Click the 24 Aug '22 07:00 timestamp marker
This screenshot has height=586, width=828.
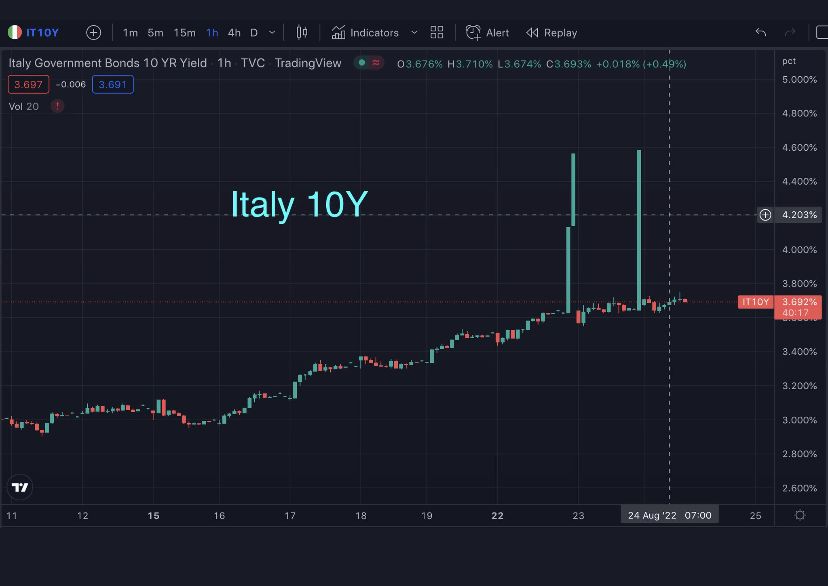669,513
